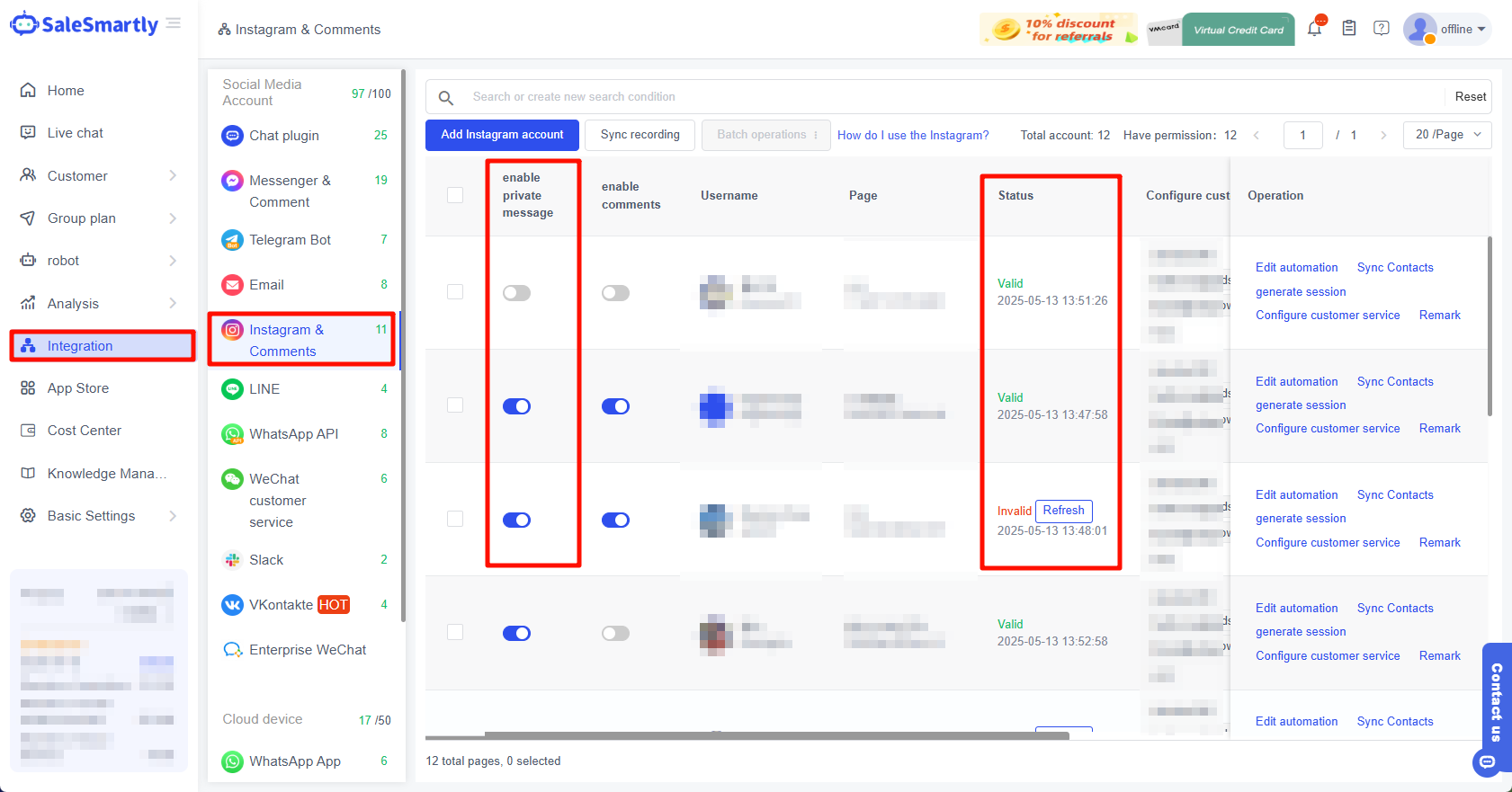
Task: Tick the select-all checkbox in table header
Action: pos(455,196)
